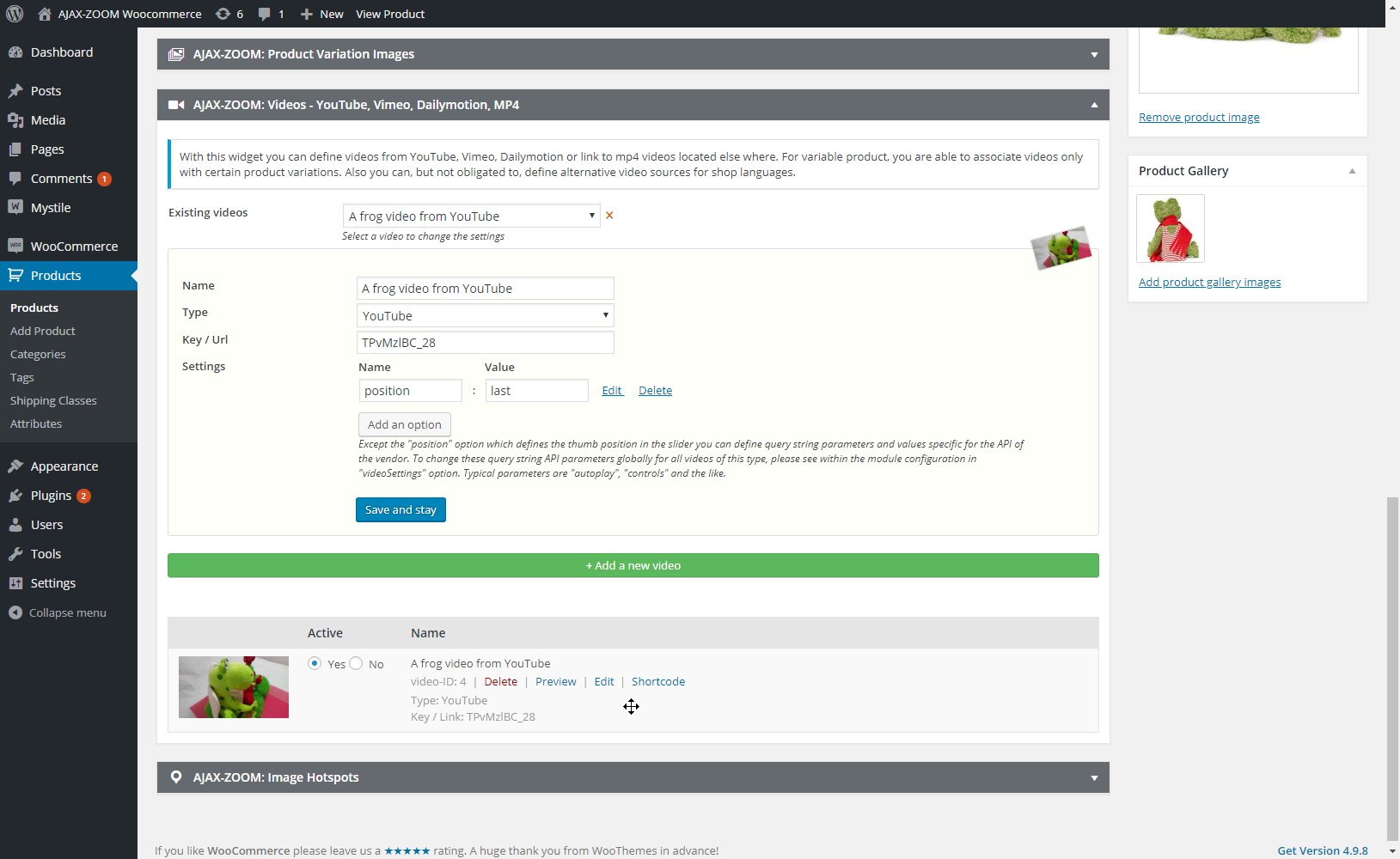This screenshot has width=1400, height=859.
Task: Open the Add Product submenu item
Action: click(x=43, y=331)
